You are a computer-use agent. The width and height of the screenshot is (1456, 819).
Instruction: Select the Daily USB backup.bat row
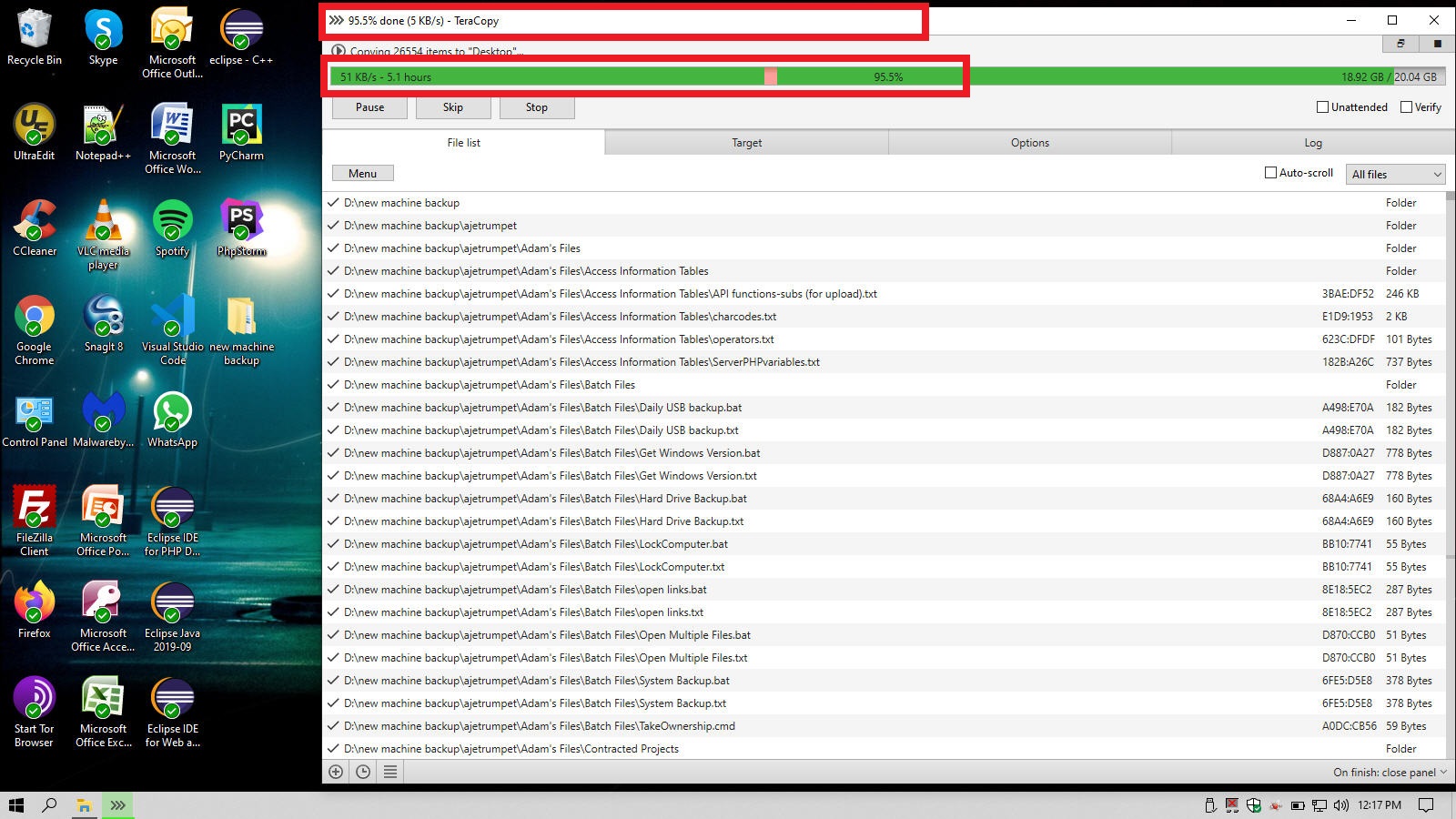pos(885,408)
